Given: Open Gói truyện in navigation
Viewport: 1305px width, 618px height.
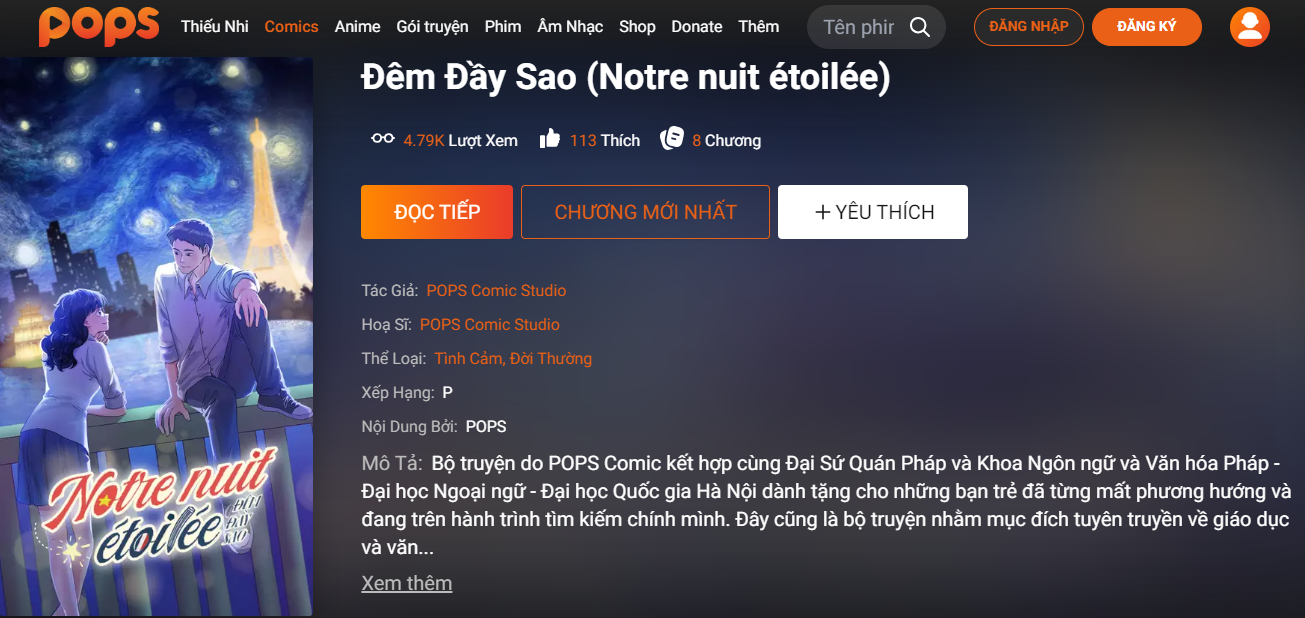Looking at the screenshot, I should pos(432,27).
